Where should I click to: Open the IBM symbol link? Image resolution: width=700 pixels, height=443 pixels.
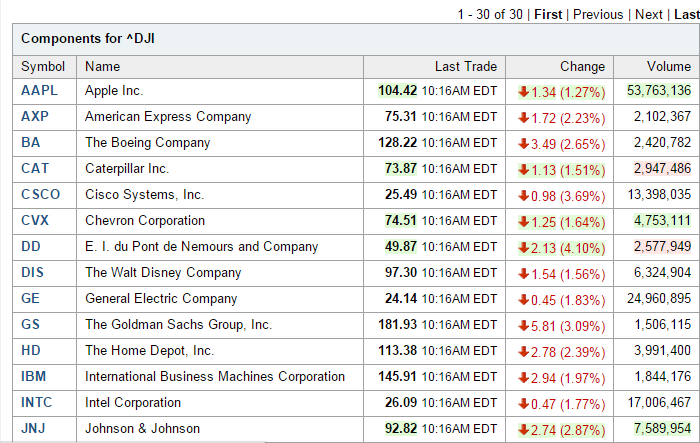pyautogui.click(x=33, y=376)
